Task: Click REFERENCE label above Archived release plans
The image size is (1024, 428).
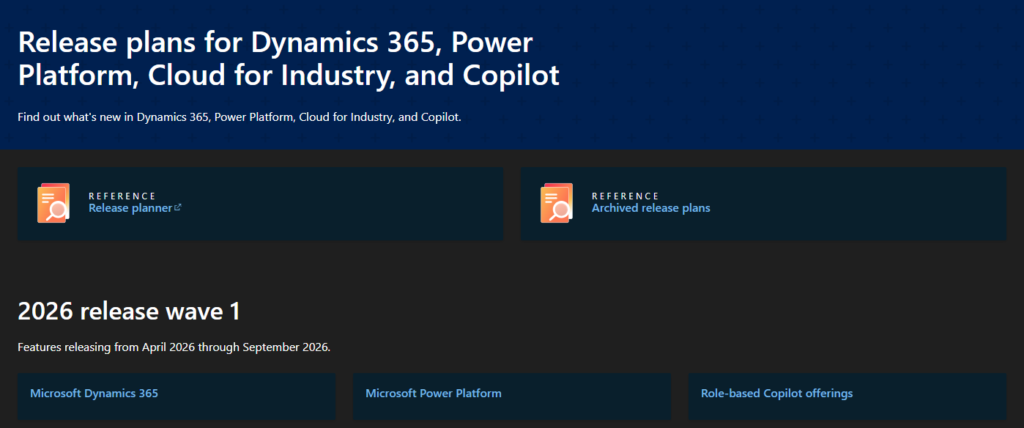Action: [625, 196]
